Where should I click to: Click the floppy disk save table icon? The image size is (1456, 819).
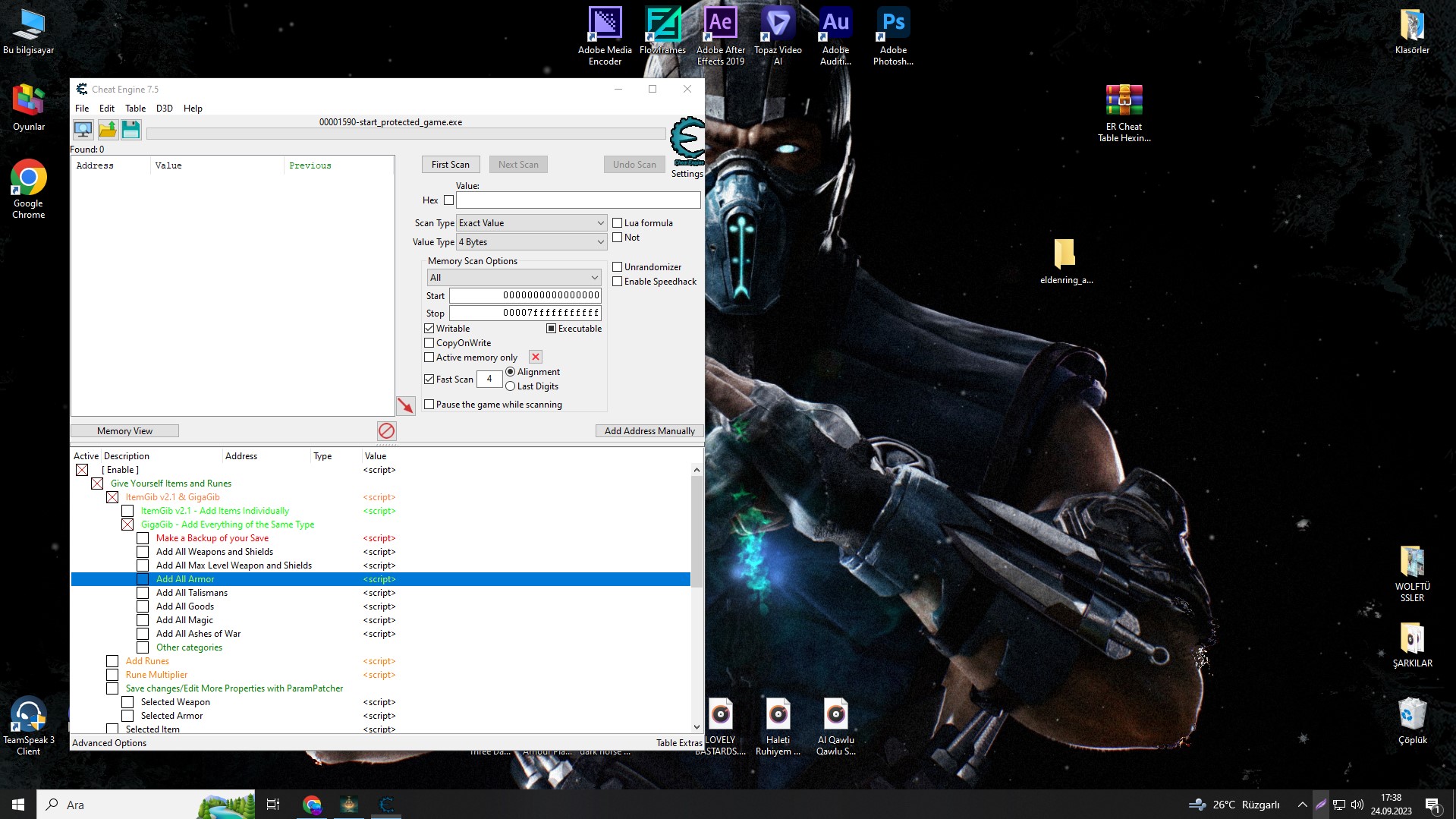[131, 130]
